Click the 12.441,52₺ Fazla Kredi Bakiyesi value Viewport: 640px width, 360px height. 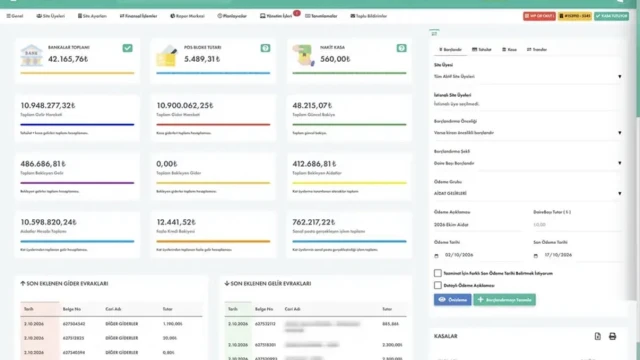[x=176, y=222]
